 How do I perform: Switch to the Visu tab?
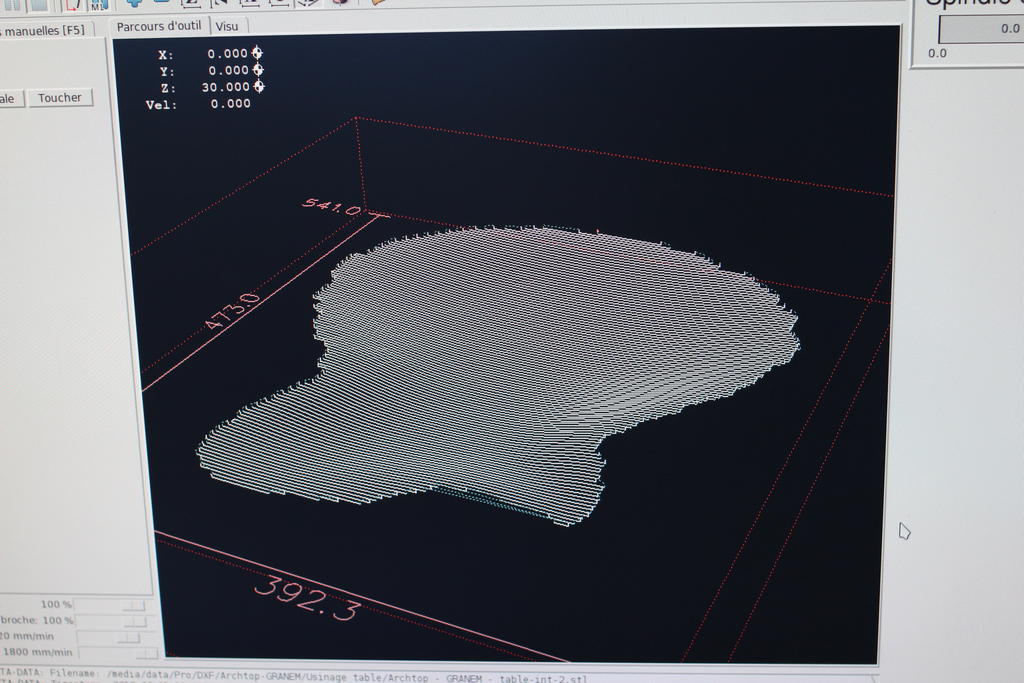coord(227,27)
